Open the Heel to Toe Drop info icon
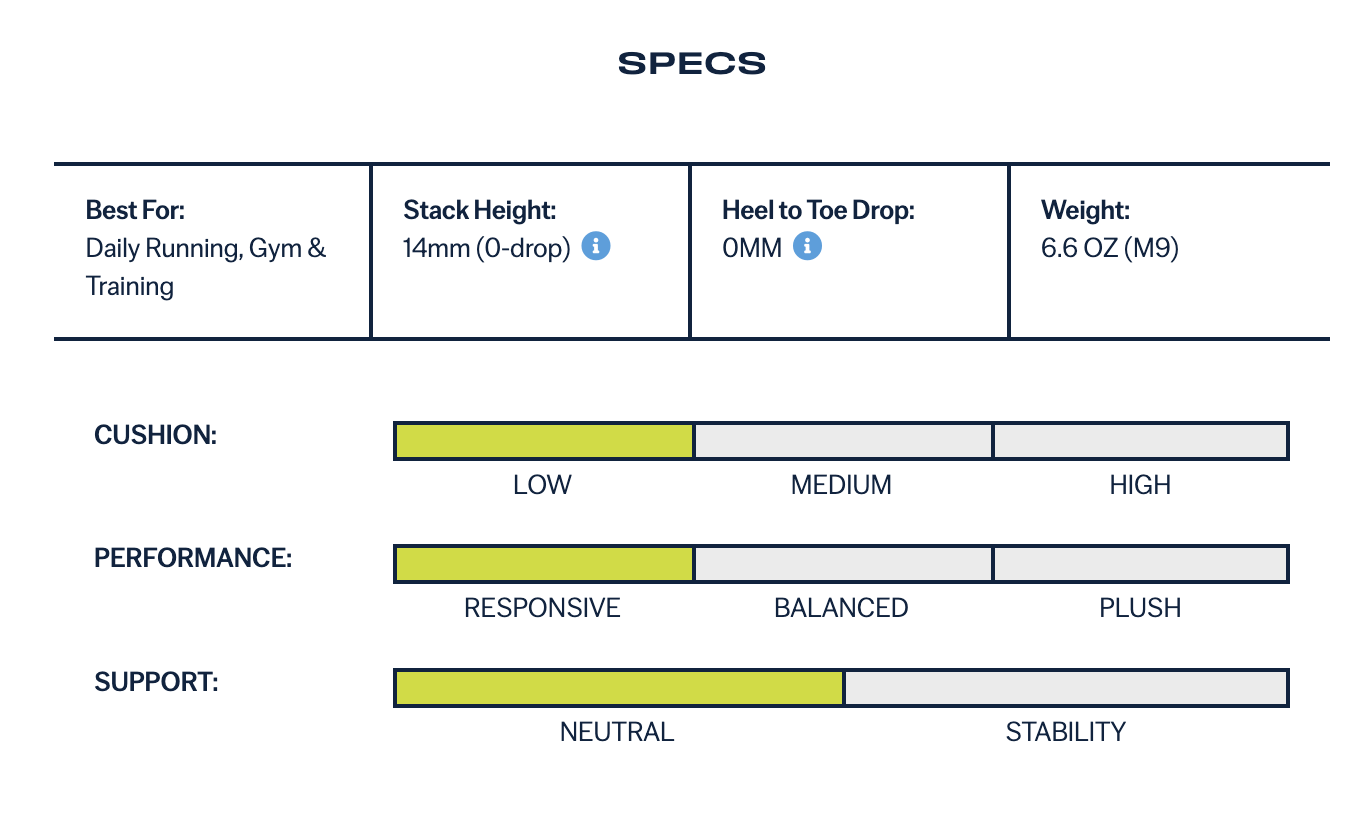The width and height of the screenshot is (1366, 834). pyautogui.click(x=808, y=246)
